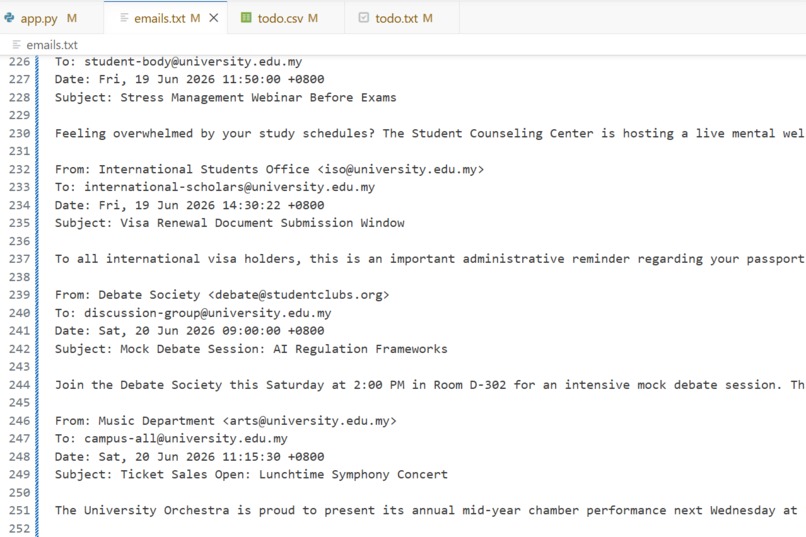
Task: Click the discussion-group@university.edu.my address
Action: point(208,313)
